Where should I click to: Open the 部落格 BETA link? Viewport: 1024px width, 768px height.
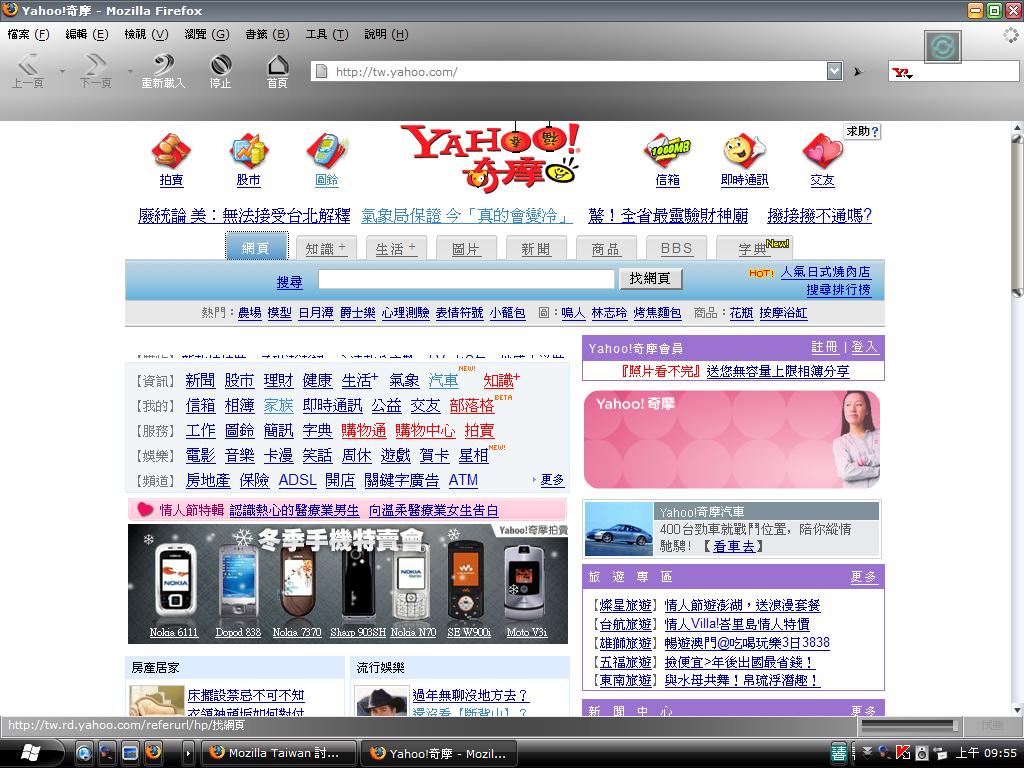(472, 406)
